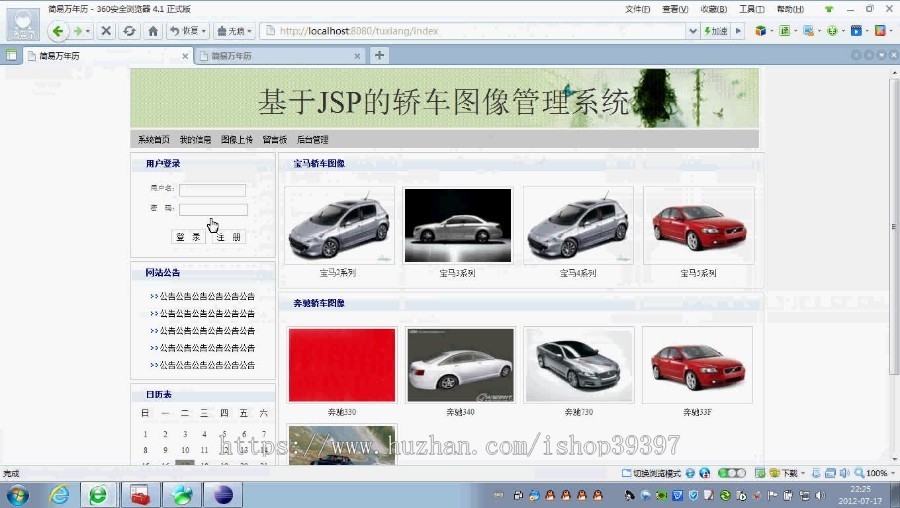Open 图像上传 navigation link
Viewport: 900px width, 508px height.
click(x=237, y=139)
